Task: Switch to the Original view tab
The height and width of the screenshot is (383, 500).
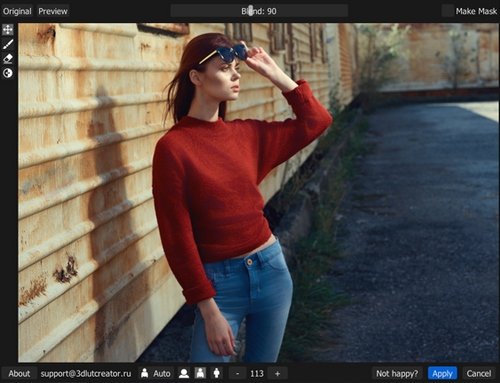Action: [x=17, y=11]
